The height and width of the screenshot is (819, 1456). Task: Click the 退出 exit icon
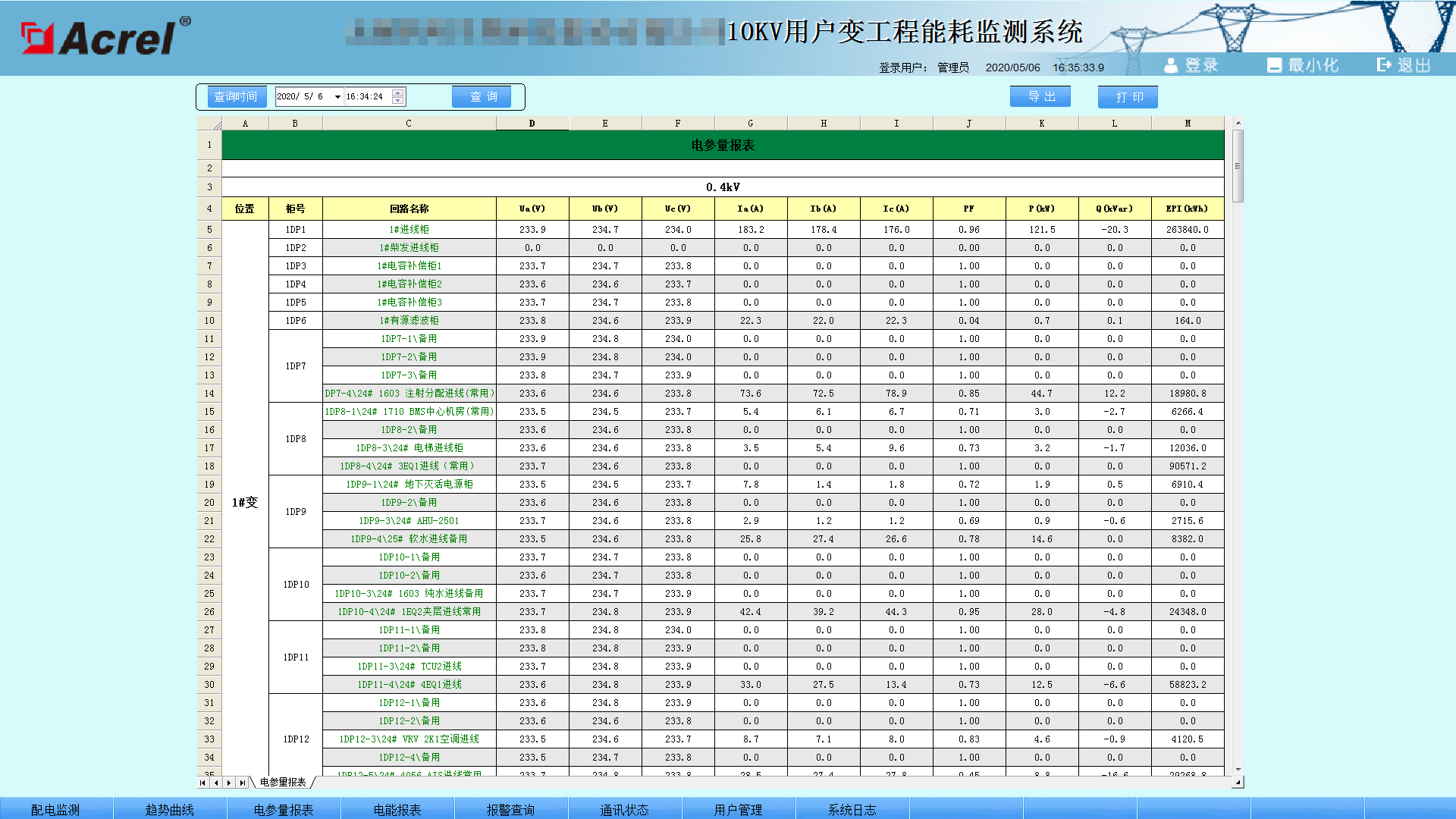click(x=1384, y=65)
